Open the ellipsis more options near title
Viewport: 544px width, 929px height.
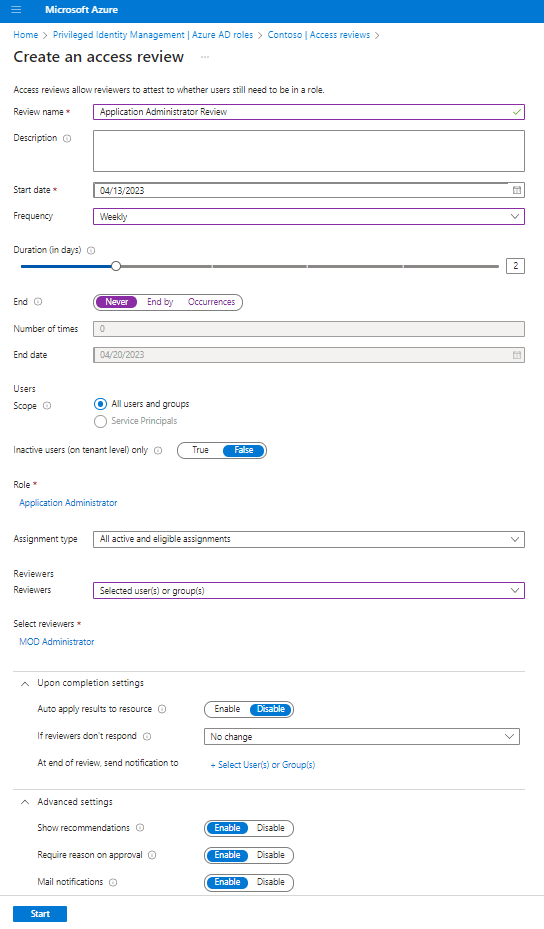[205, 57]
